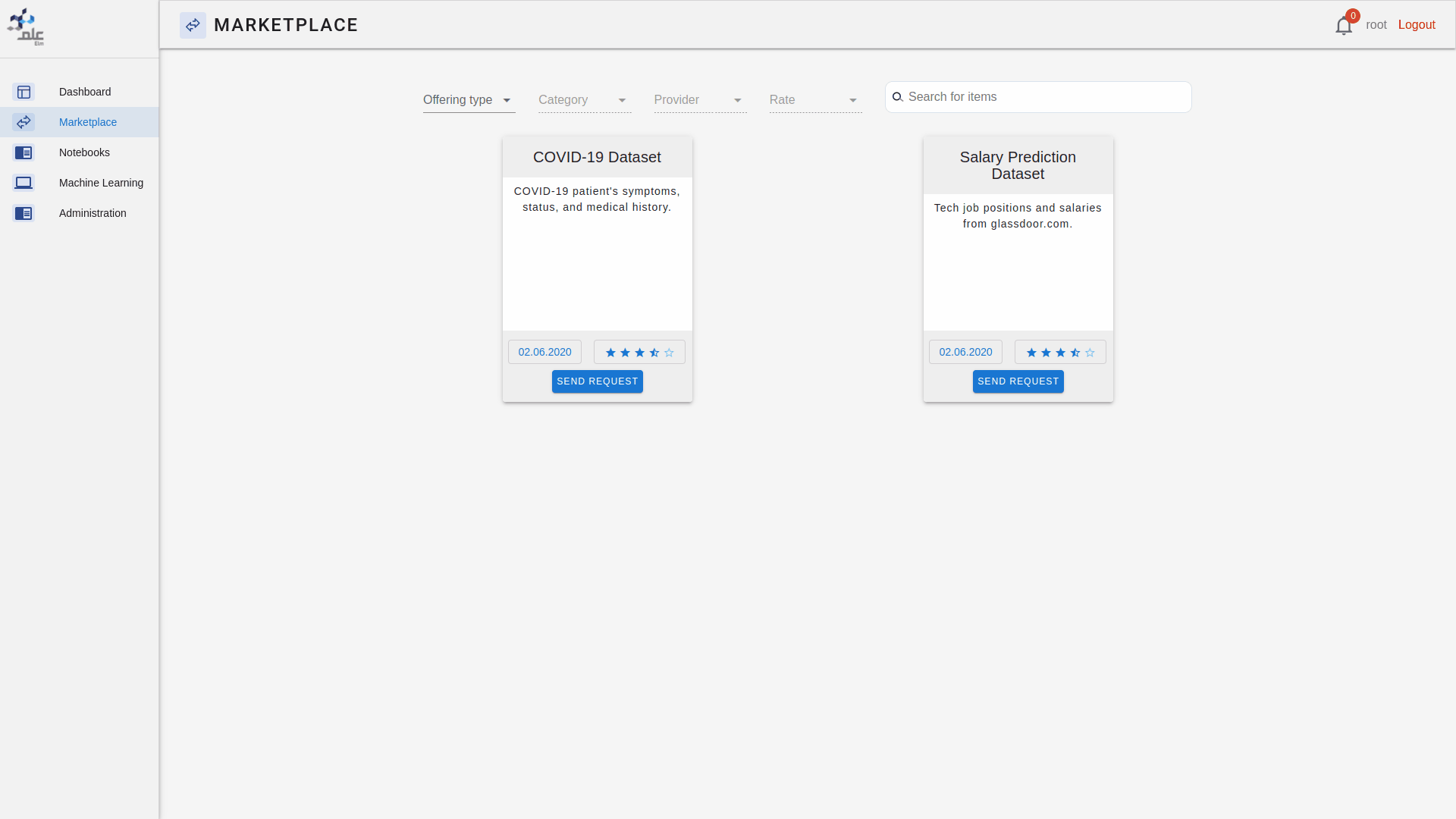Send request for COVID-19 Dataset
This screenshot has height=819, width=1456.
coord(597,381)
